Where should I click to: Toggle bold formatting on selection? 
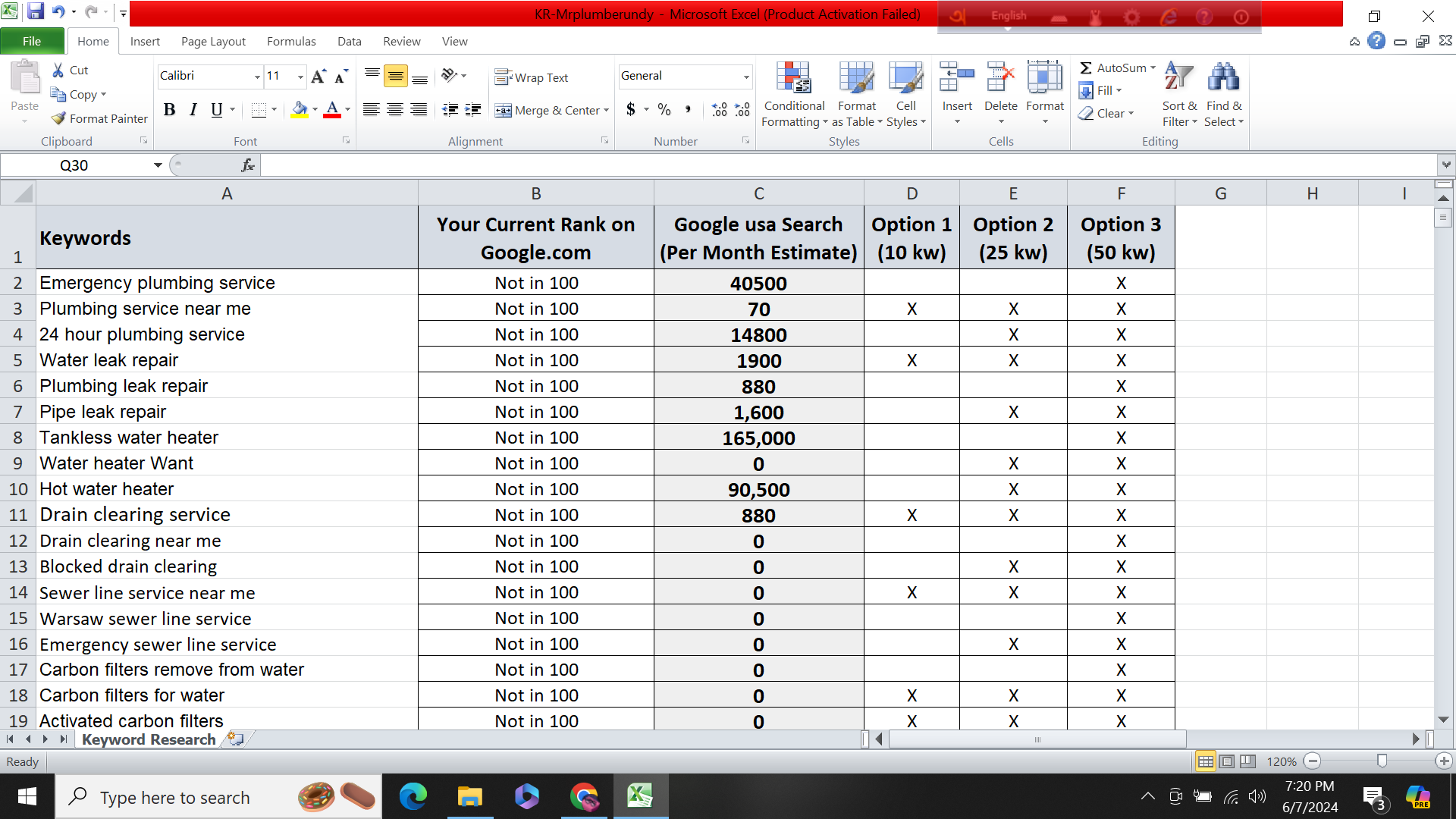click(169, 110)
